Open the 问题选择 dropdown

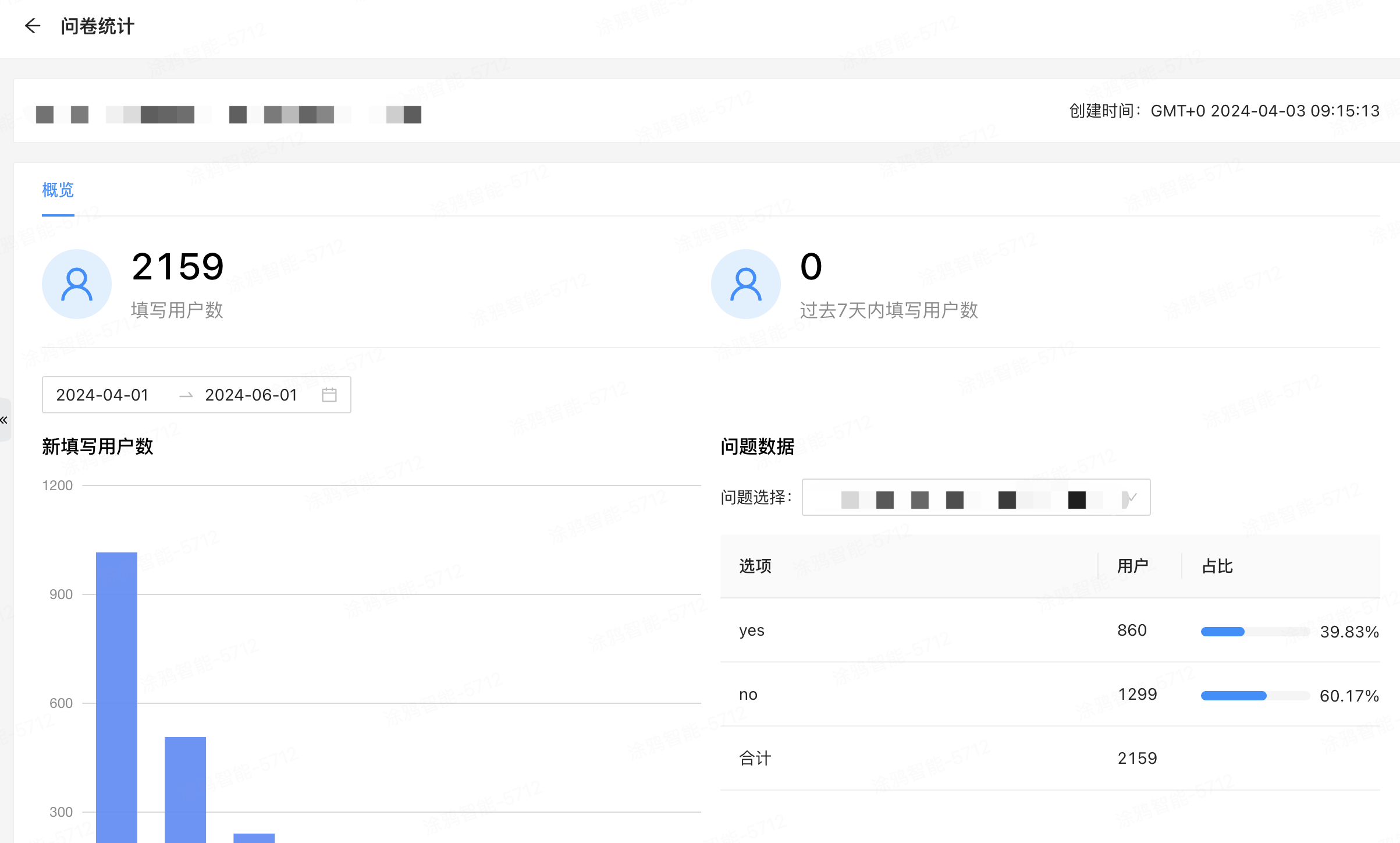[976, 497]
